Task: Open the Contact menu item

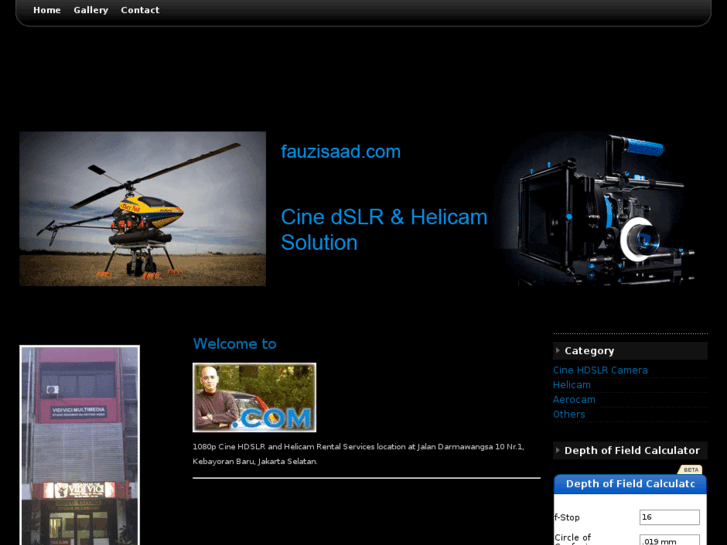Action: click(140, 10)
